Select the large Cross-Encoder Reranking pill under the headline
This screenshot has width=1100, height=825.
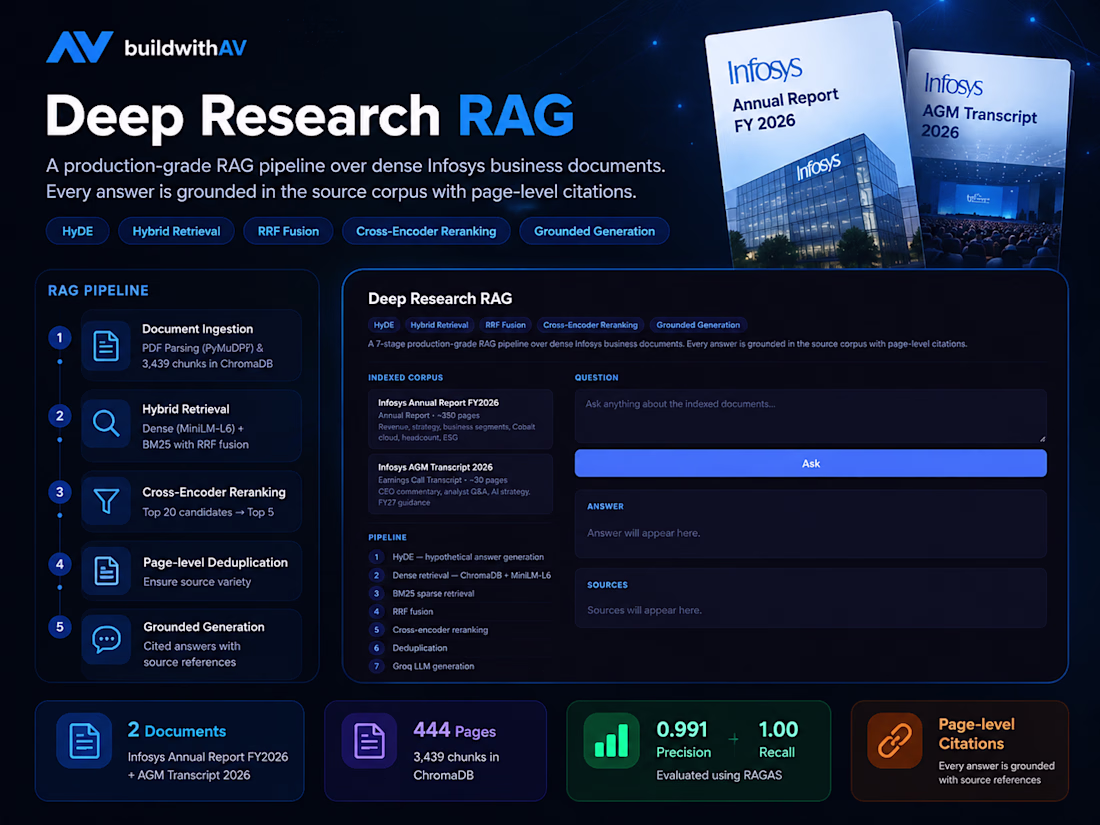coord(426,232)
